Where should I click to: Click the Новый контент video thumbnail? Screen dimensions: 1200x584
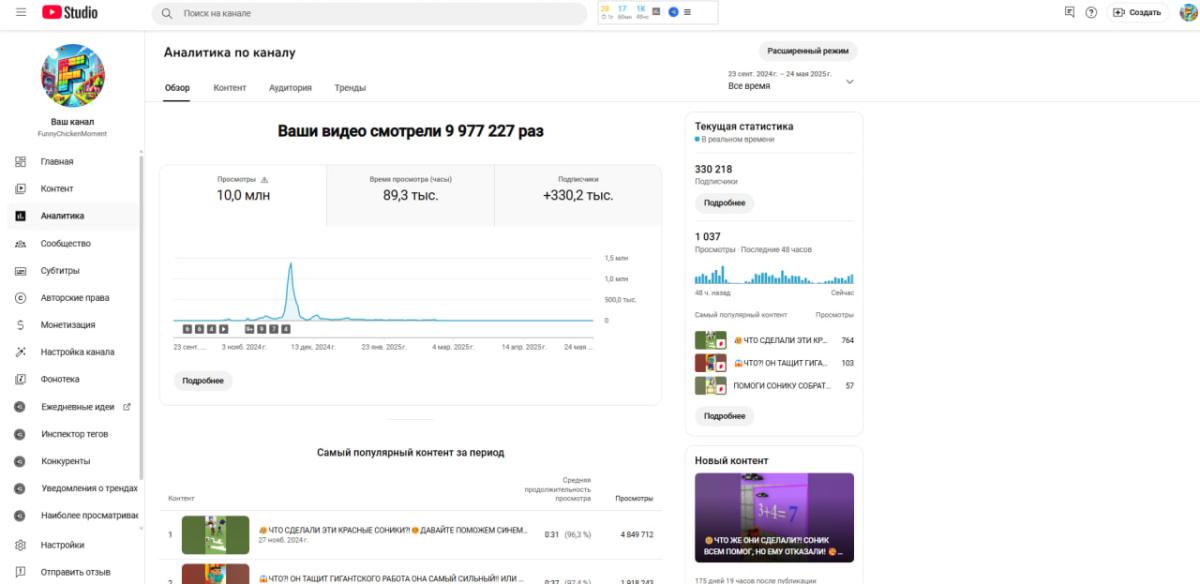774,519
